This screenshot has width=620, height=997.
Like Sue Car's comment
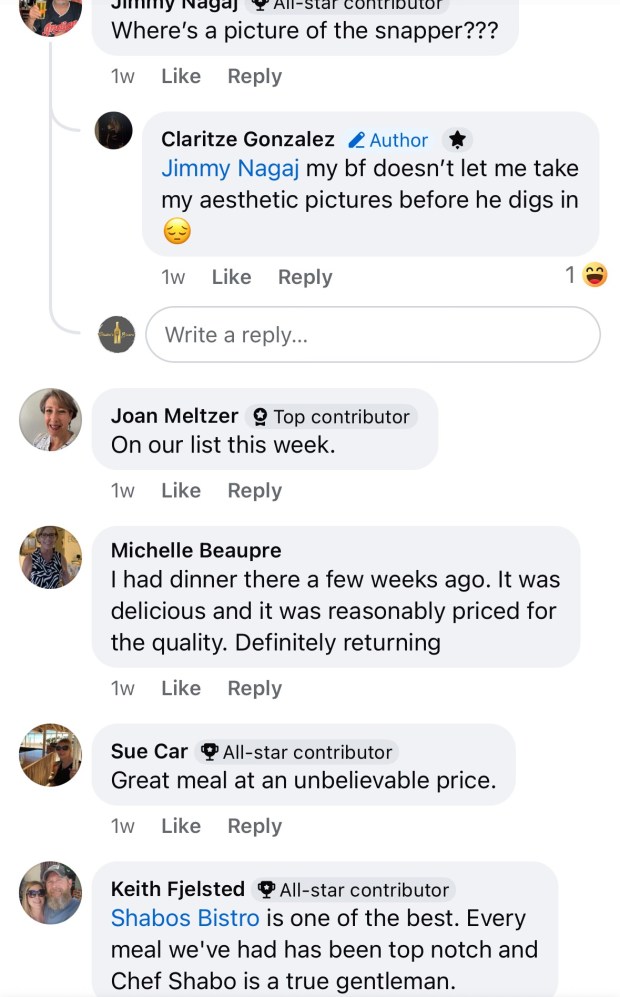181,826
